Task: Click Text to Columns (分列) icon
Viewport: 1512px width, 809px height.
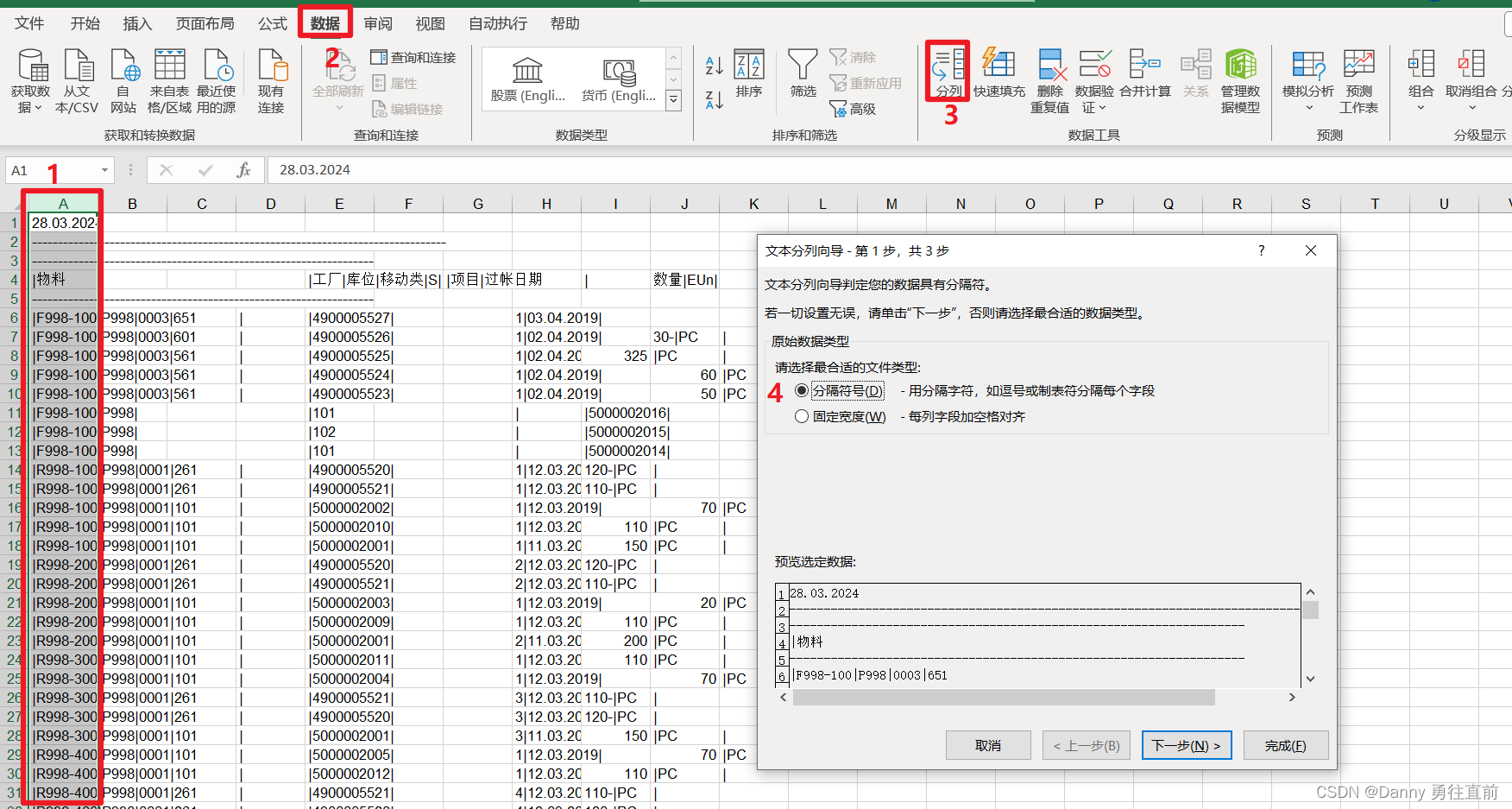Action: pos(948,64)
